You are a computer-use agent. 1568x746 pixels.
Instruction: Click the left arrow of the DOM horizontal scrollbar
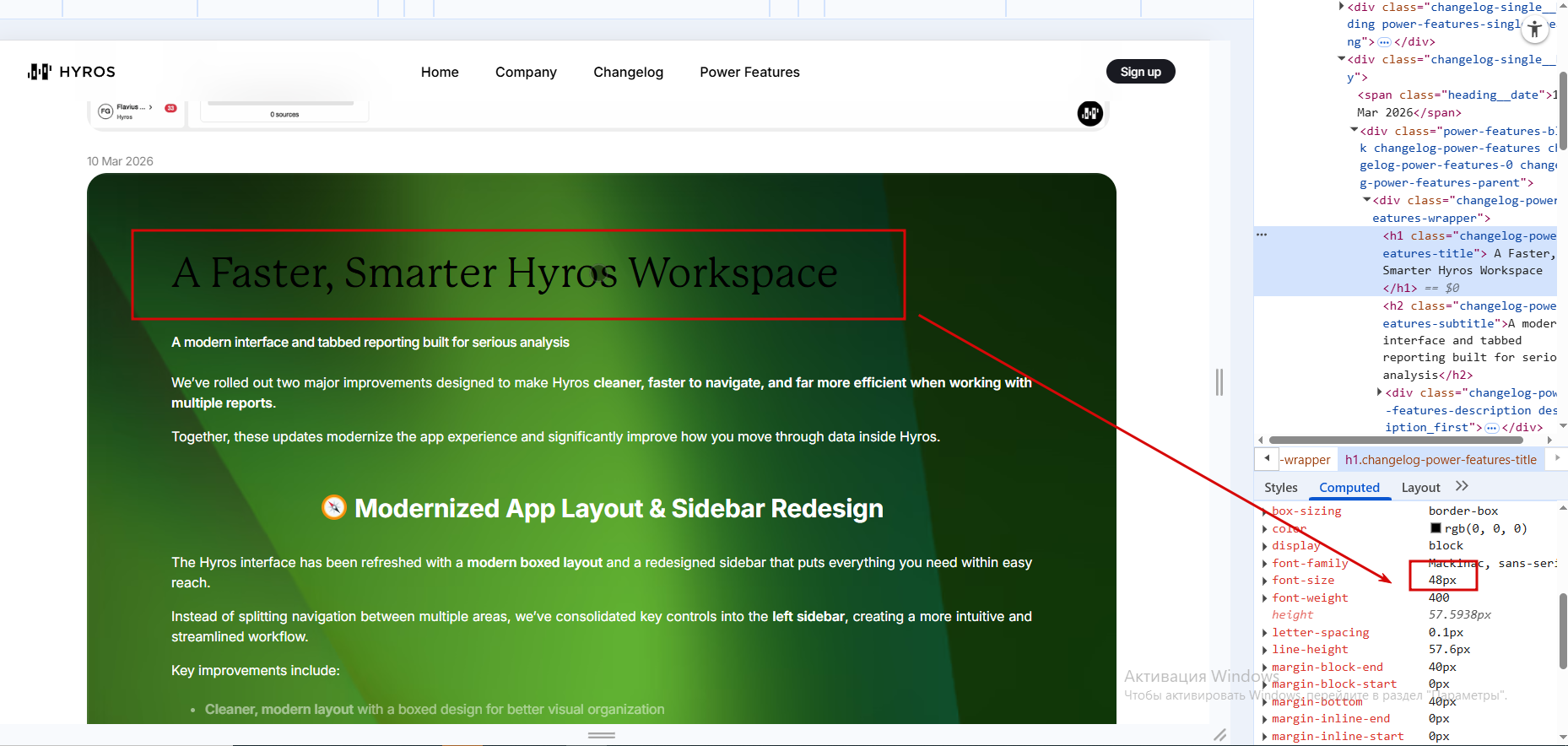[1261, 440]
